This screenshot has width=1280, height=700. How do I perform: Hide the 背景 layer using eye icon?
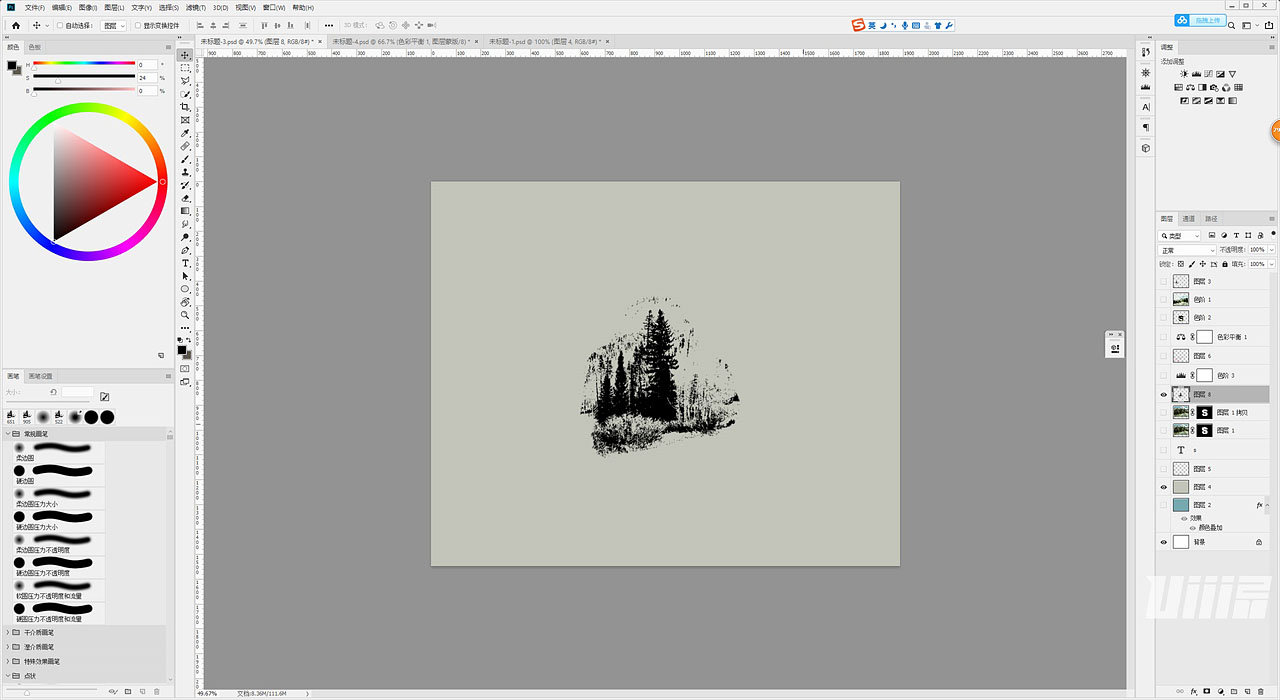pyautogui.click(x=1163, y=542)
